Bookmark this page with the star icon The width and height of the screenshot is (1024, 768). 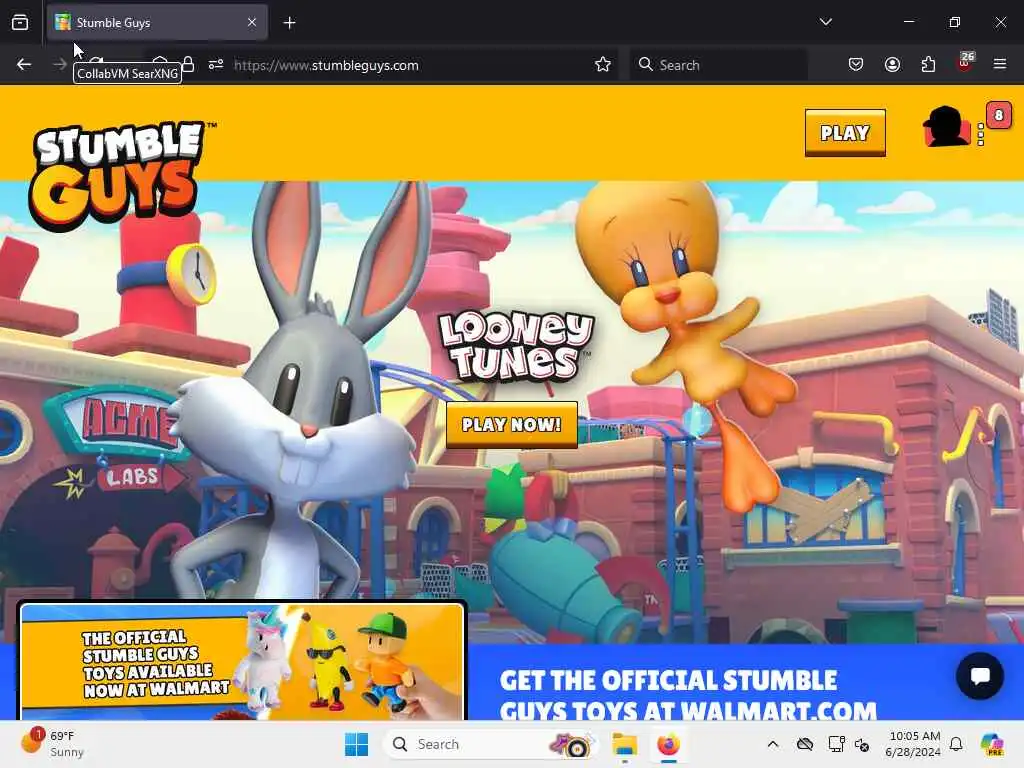[603, 64]
